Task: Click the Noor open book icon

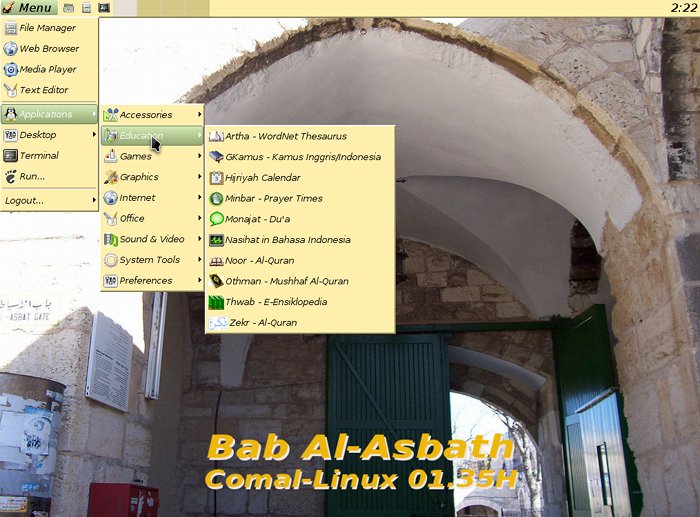Action: coord(216,261)
